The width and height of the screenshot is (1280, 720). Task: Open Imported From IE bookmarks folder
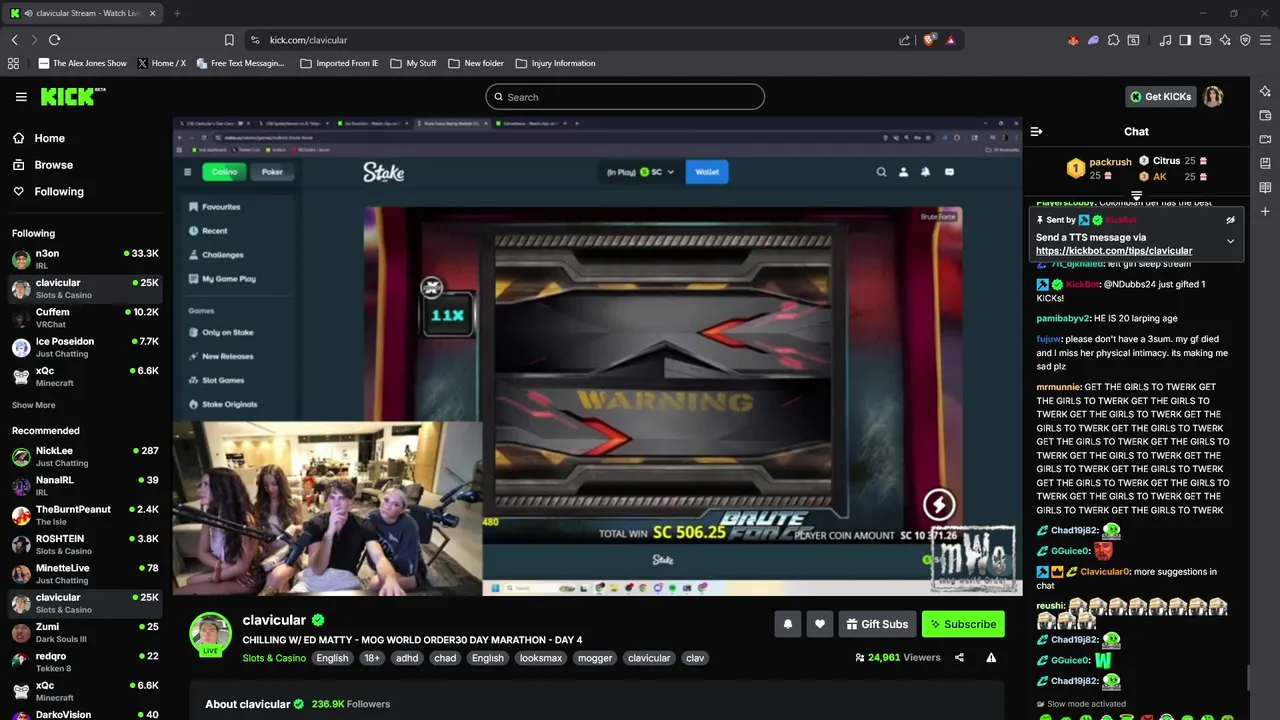click(x=339, y=63)
